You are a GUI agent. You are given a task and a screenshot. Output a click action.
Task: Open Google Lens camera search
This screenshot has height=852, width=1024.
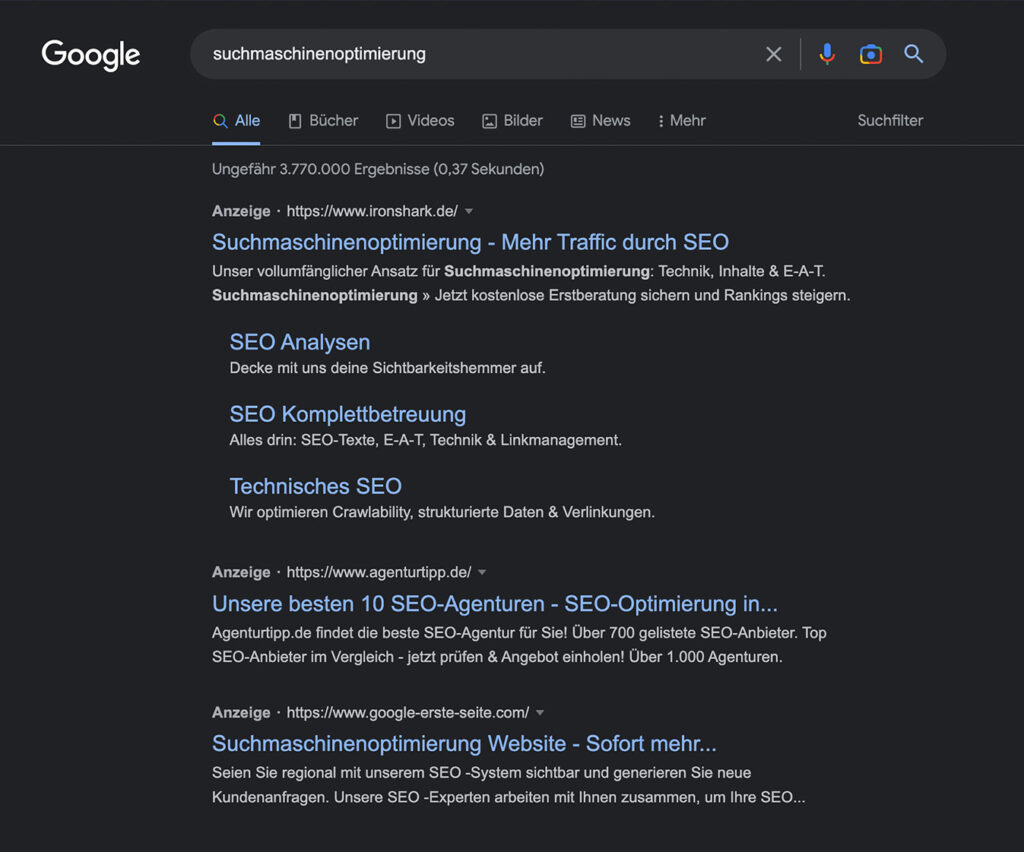point(870,54)
